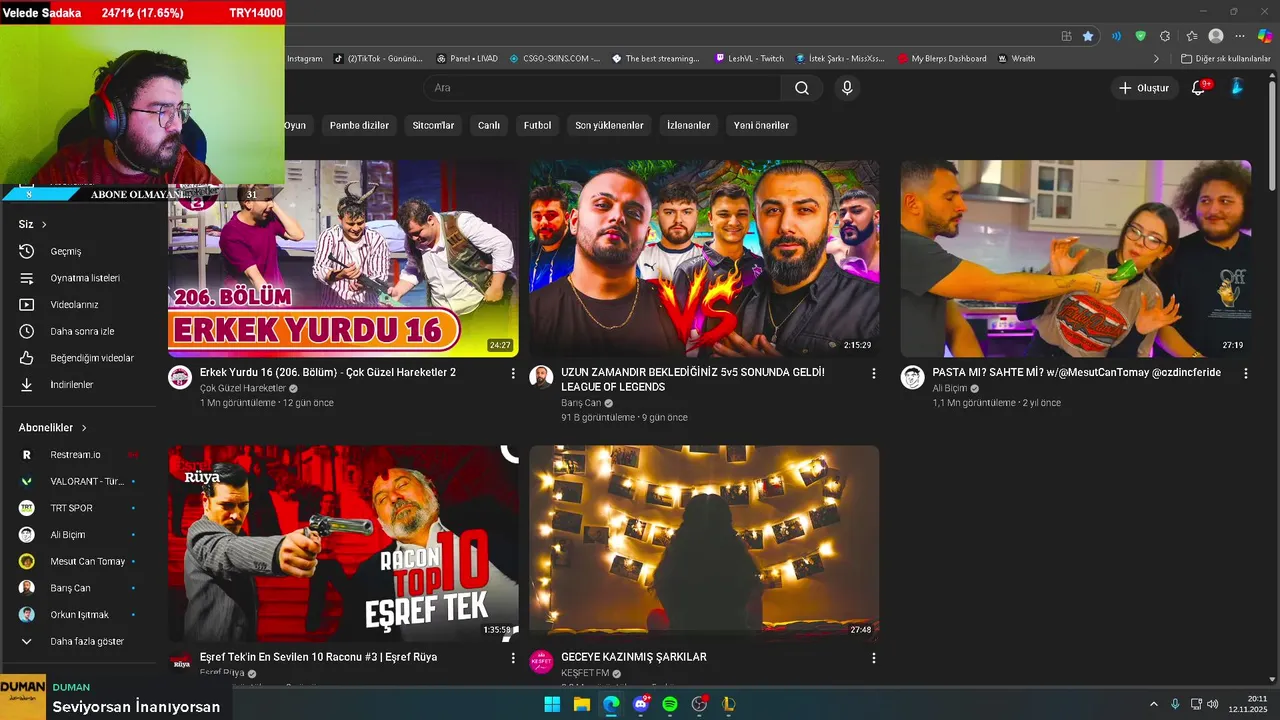Select the Sitcom'lar filter chip

433,126
